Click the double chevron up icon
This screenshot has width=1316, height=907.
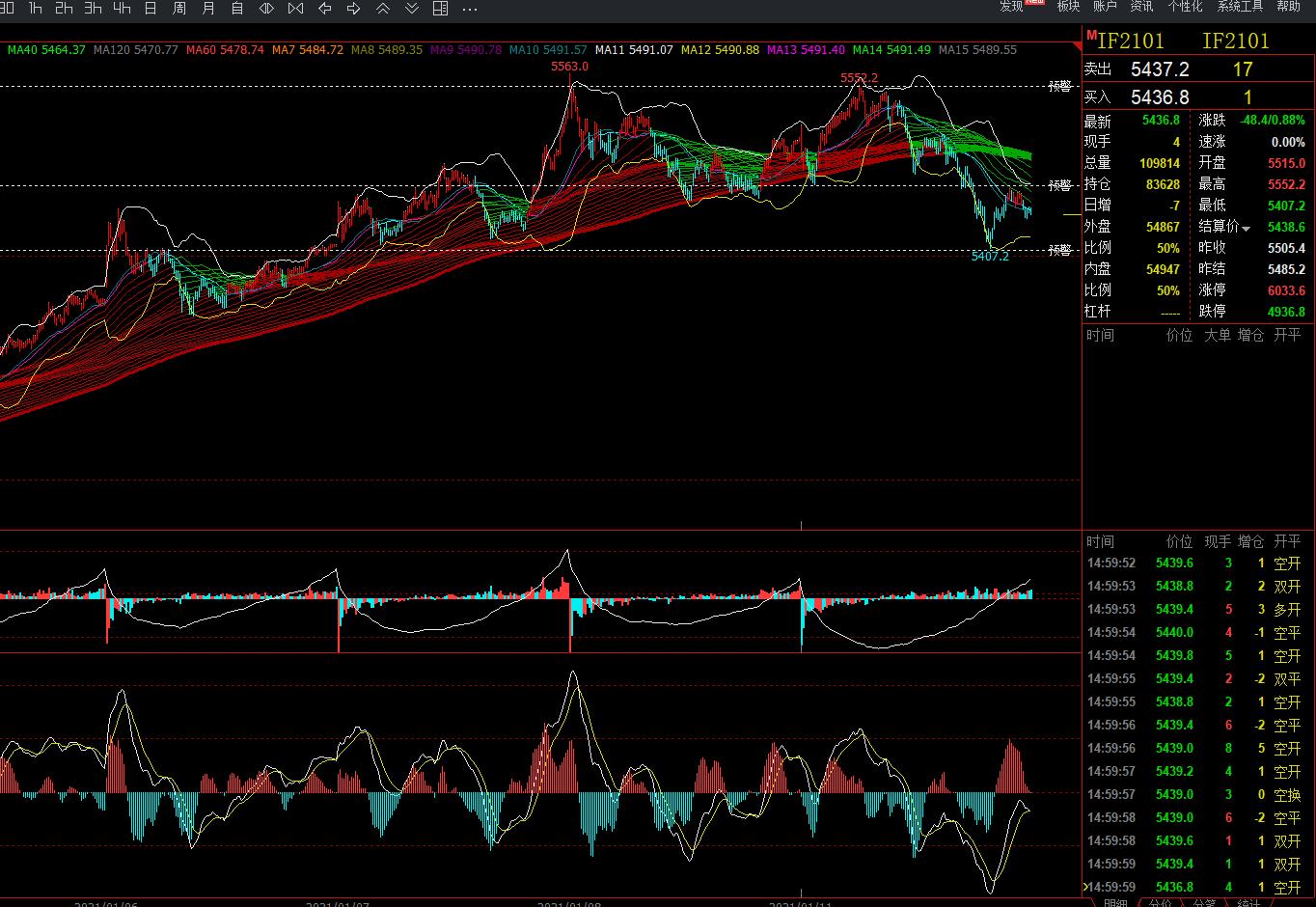tap(382, 8)
